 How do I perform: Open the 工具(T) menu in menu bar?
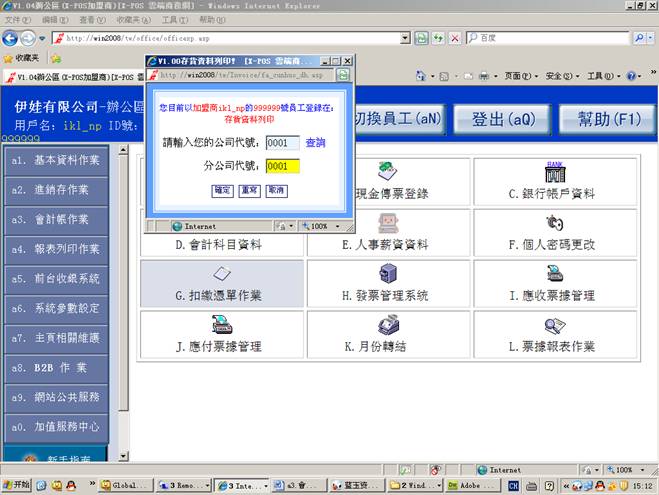tap(174, 19)
